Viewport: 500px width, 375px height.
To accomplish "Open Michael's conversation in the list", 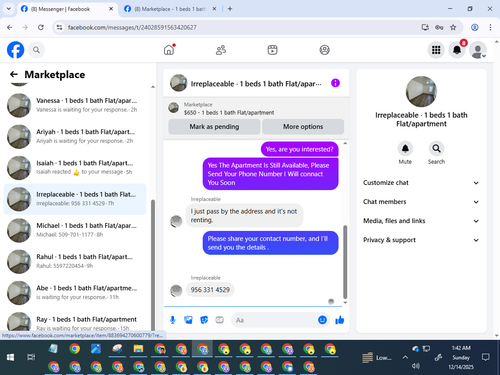I will click(x=75, y=230).
